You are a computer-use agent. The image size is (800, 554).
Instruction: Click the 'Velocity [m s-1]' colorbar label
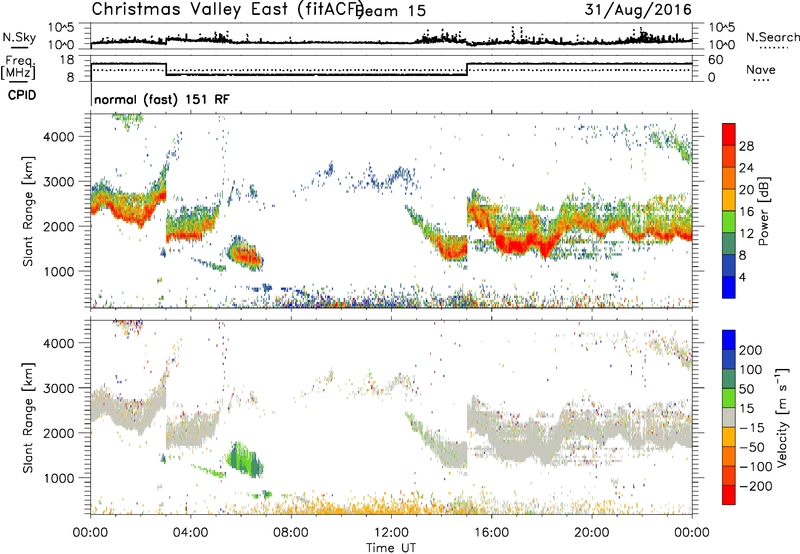pyautogui.click(x=781, y=417)
